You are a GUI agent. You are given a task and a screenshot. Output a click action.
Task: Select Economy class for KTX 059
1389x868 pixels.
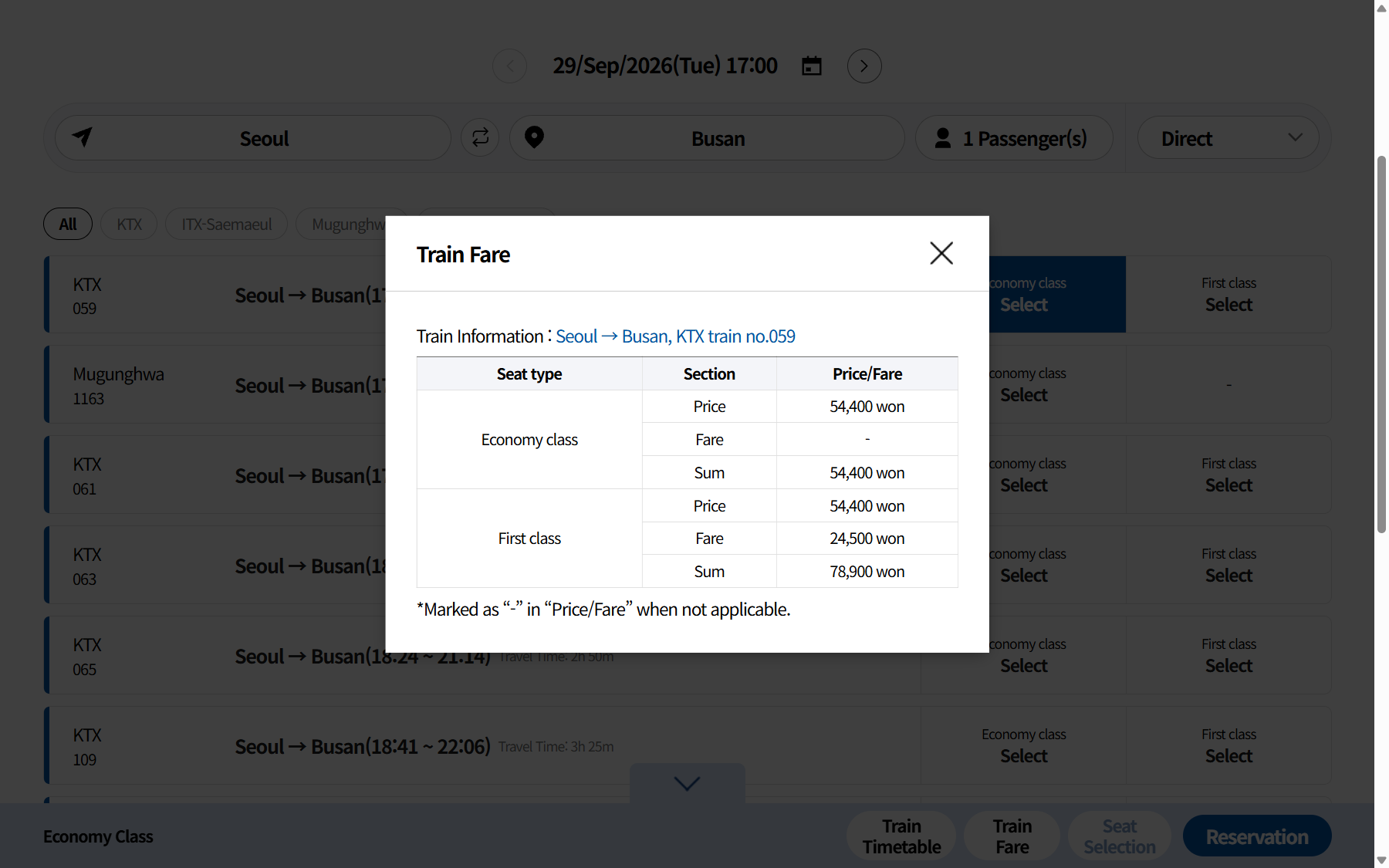click(1057, 295)
